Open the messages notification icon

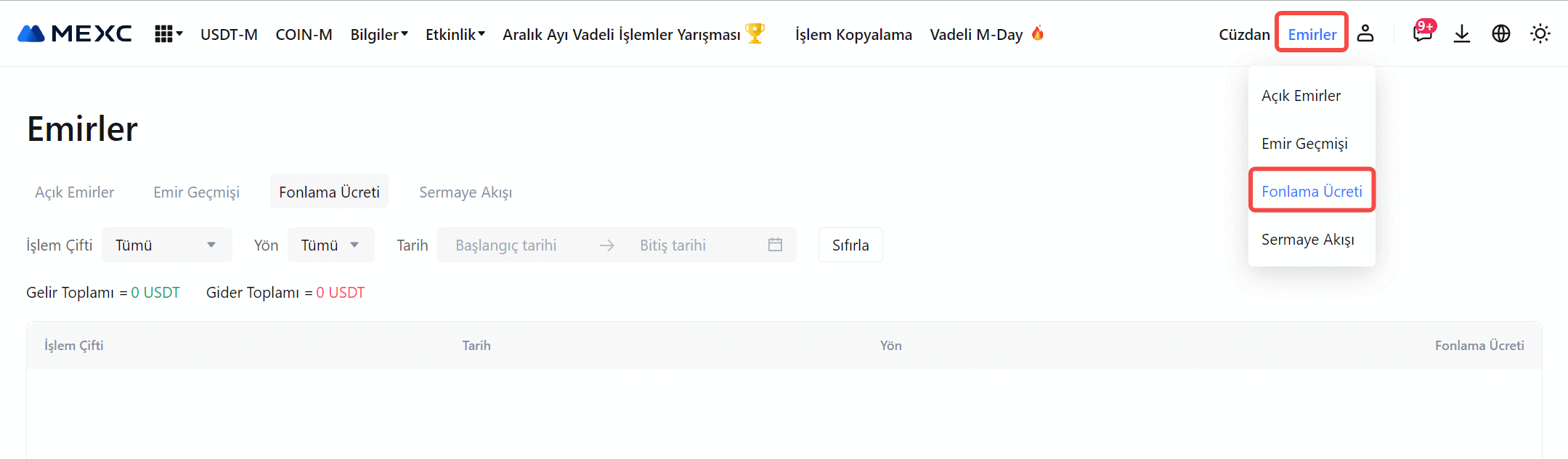tap(1422, 33)
